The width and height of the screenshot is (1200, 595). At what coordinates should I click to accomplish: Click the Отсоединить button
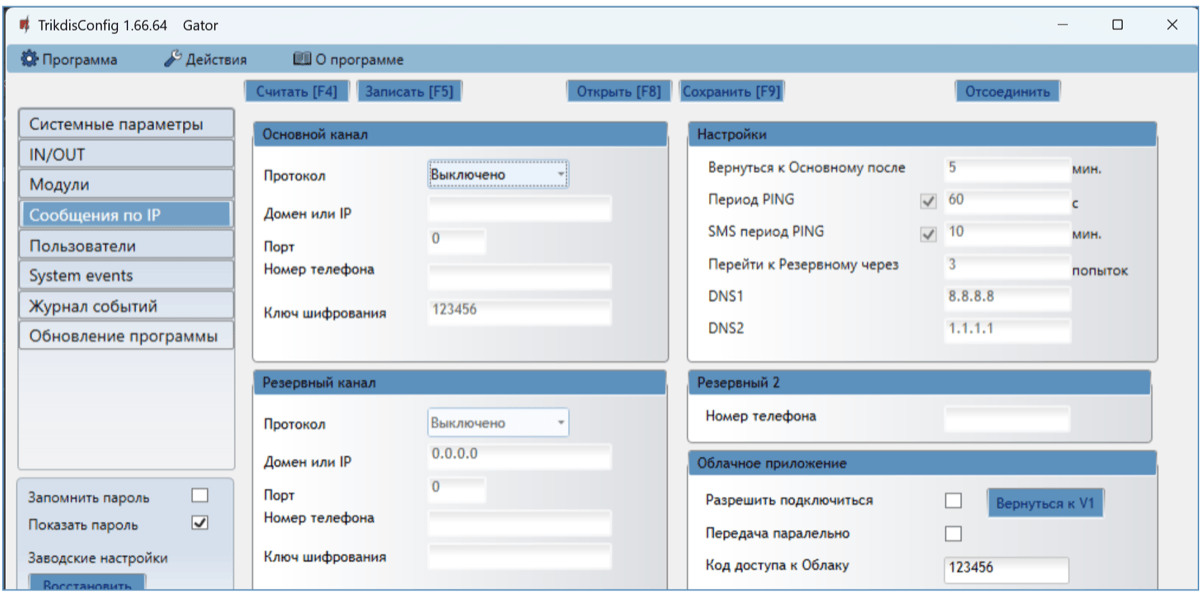tap(1006, 92)
